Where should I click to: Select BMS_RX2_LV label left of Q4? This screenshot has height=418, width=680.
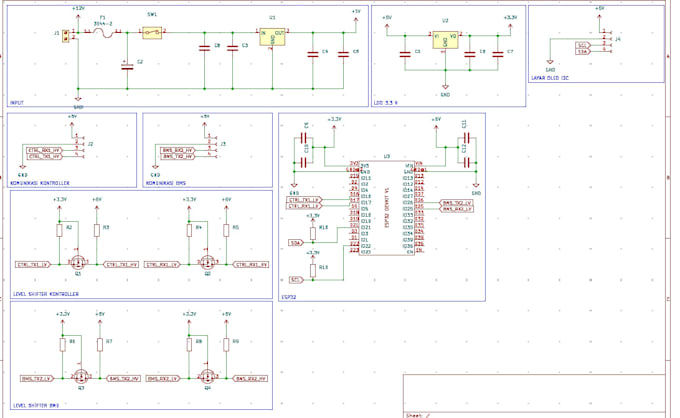point(163,379)
